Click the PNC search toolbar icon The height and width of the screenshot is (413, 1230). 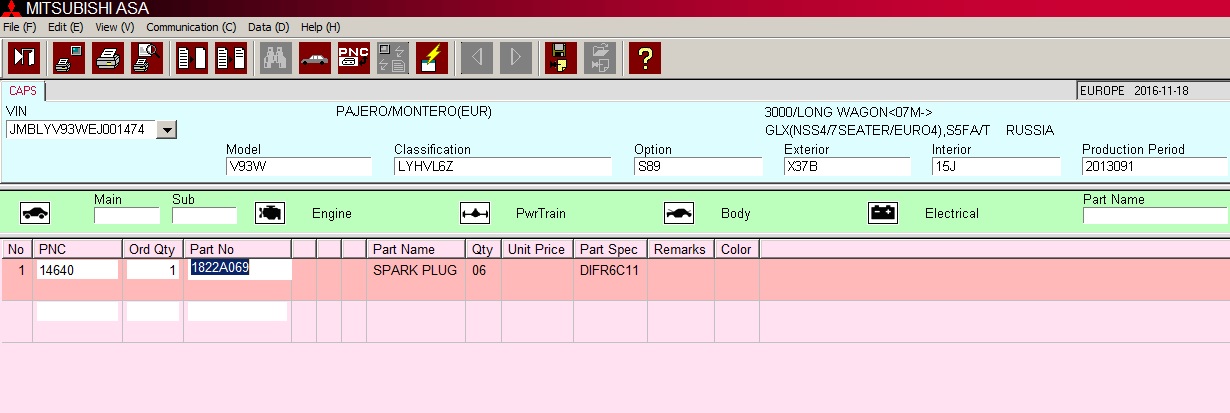[353, 58]
